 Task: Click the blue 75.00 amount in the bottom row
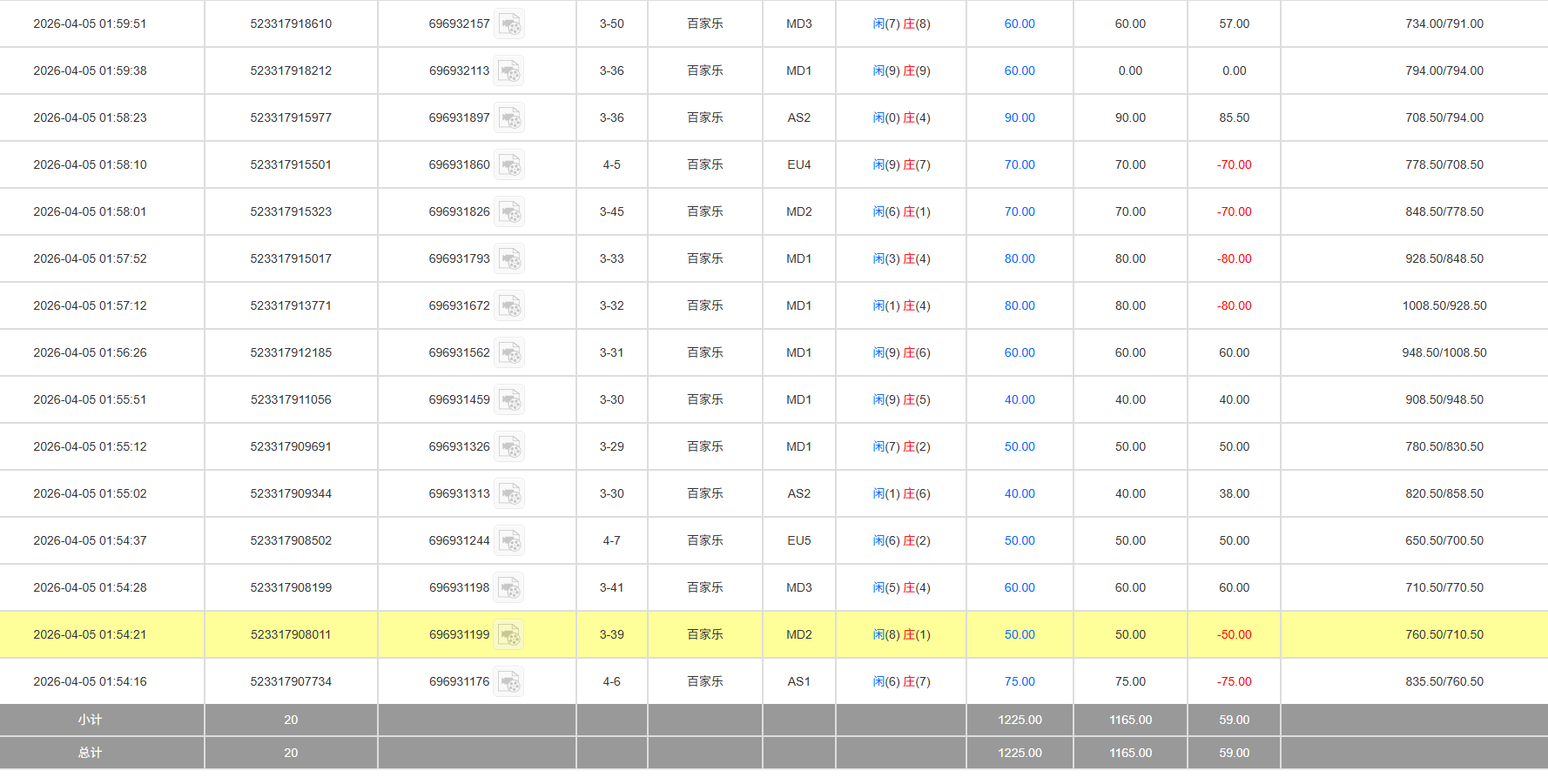coord(1019,681)
